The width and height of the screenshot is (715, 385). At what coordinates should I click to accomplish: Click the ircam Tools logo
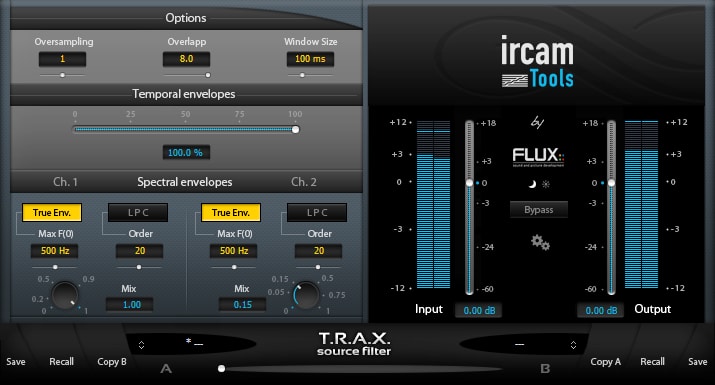537,62
